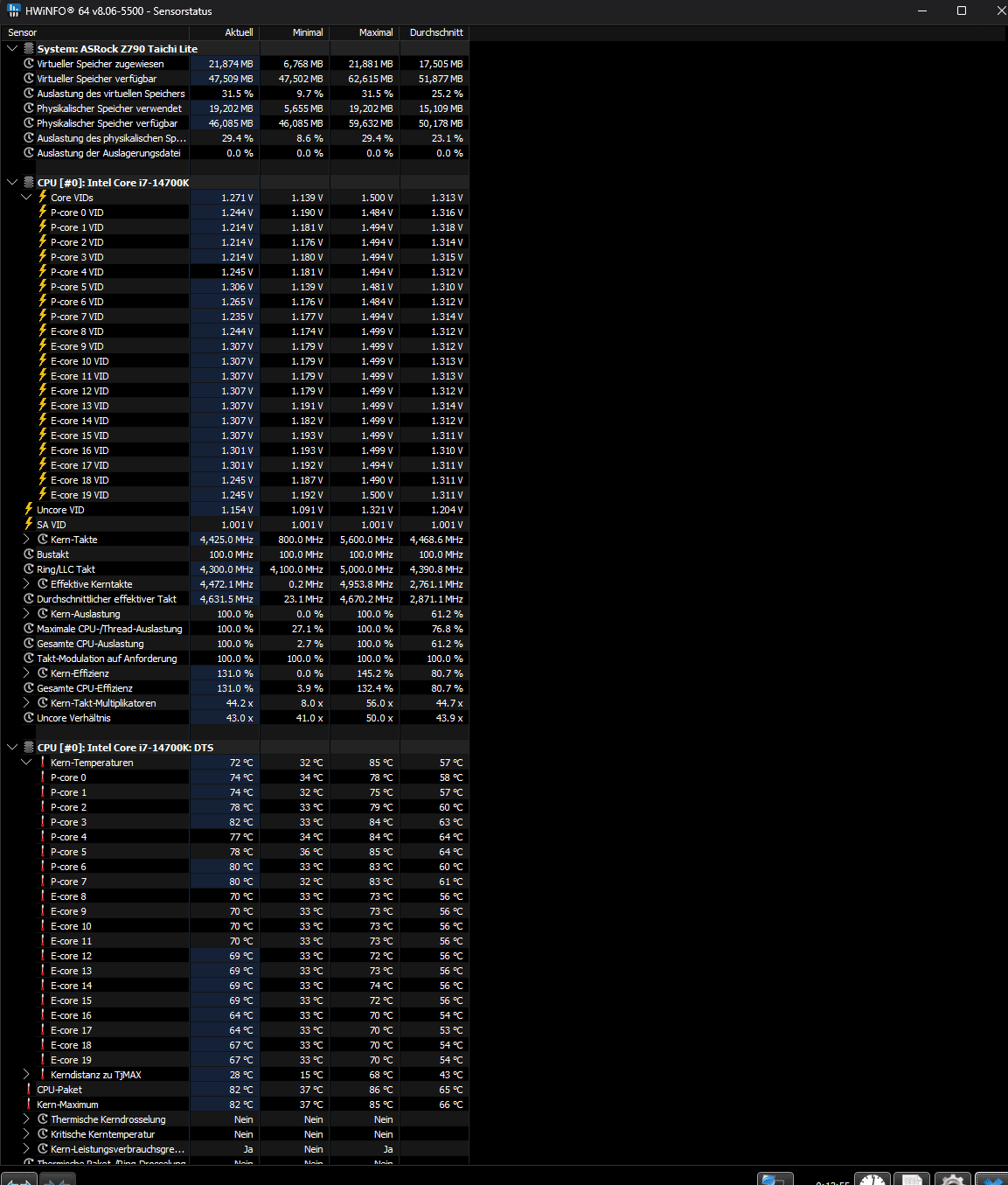Image resolution: width=1008 pixels, height=1185 pixels.
Task: Select the E-core 19 temperature label
Action: coord(71,1060)
